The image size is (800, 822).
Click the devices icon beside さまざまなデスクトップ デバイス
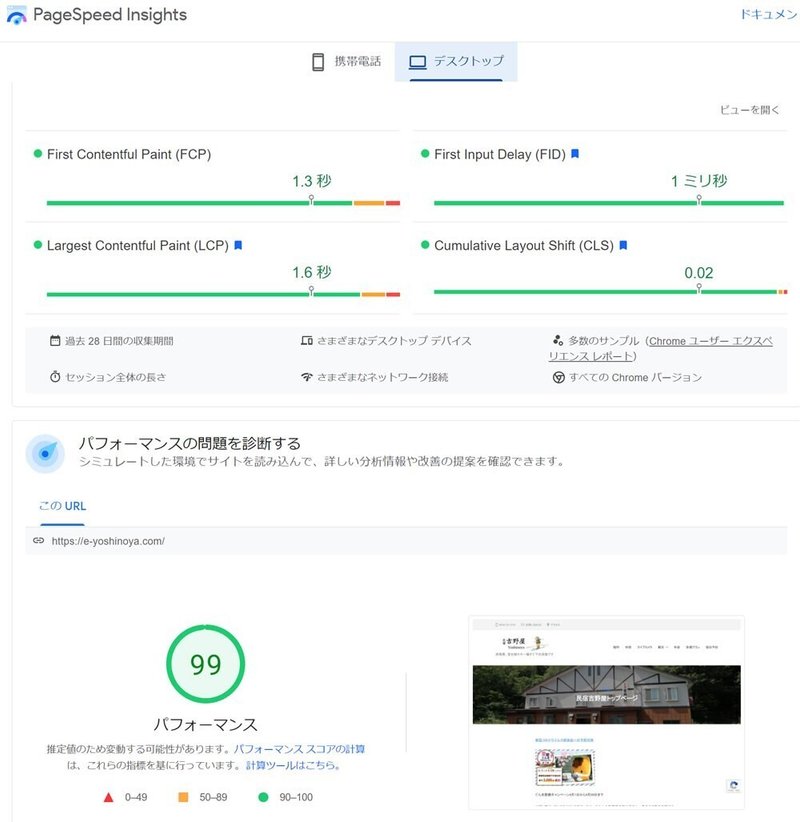307,341
